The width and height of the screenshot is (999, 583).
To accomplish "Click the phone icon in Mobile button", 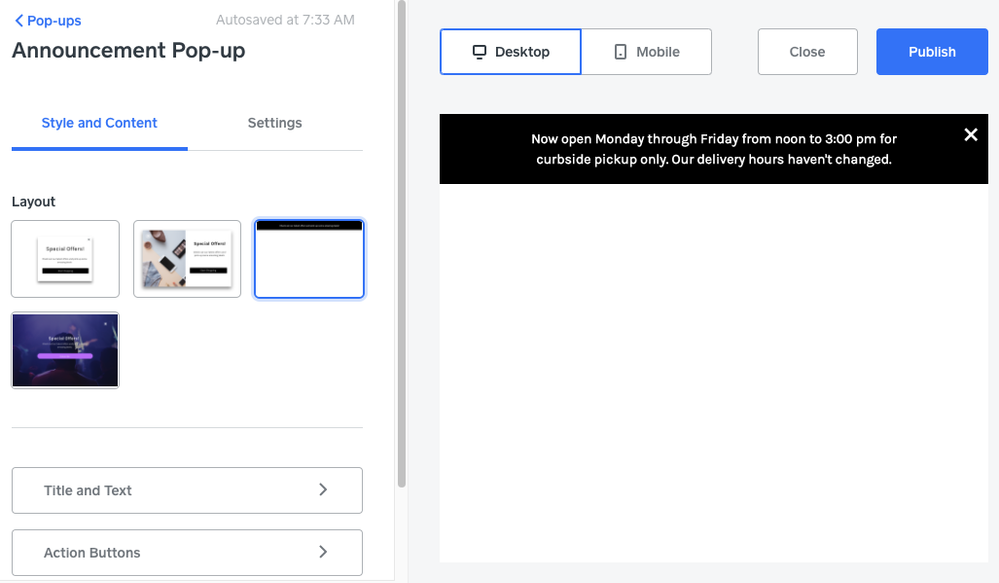I will point(620,52).
